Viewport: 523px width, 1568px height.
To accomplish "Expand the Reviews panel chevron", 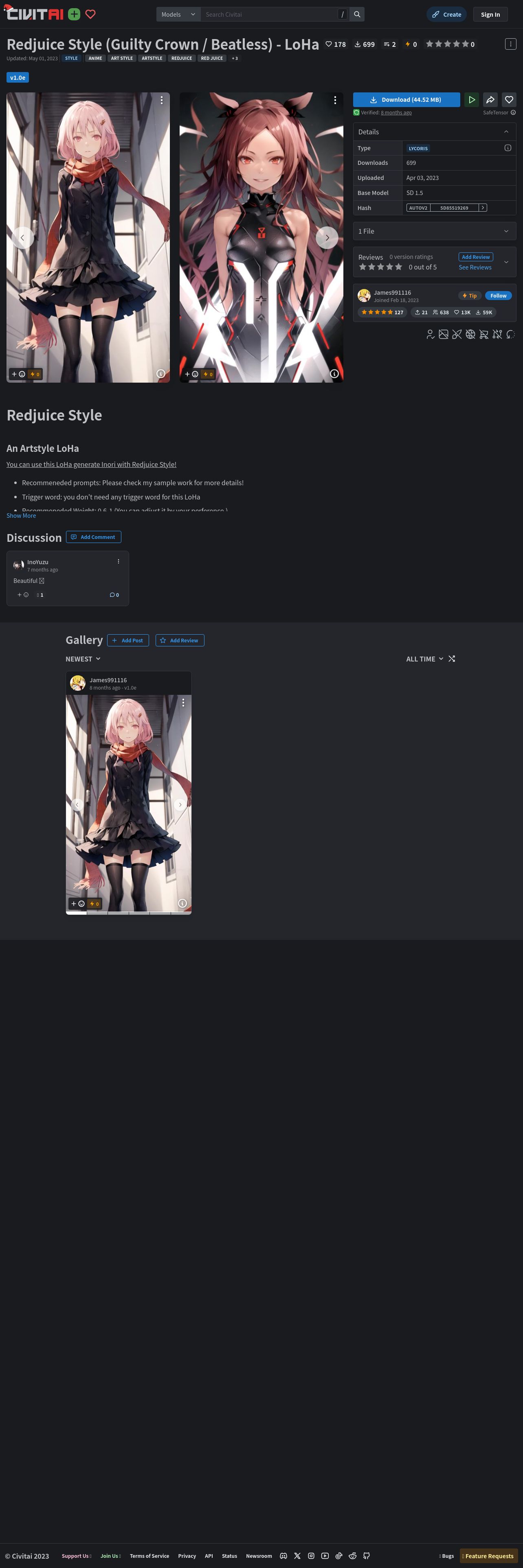I will pyautogui.click(x=506, y=262).
